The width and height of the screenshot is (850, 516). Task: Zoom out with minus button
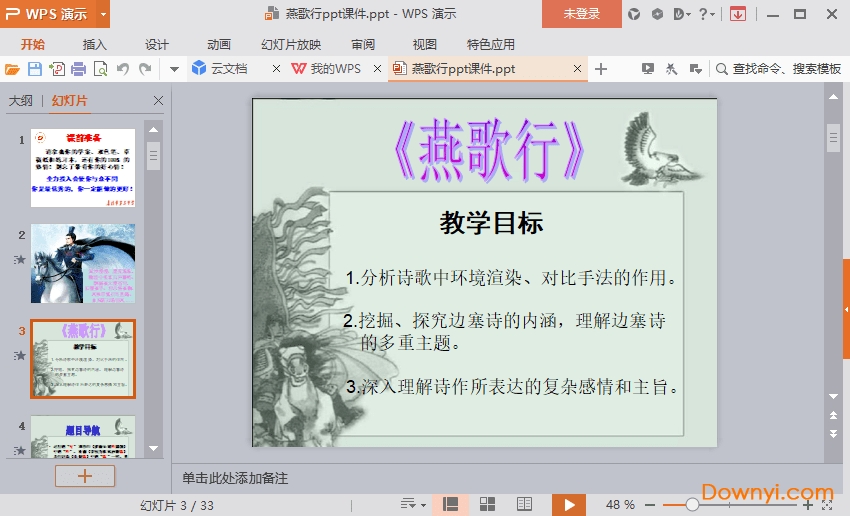pos(650,505)
